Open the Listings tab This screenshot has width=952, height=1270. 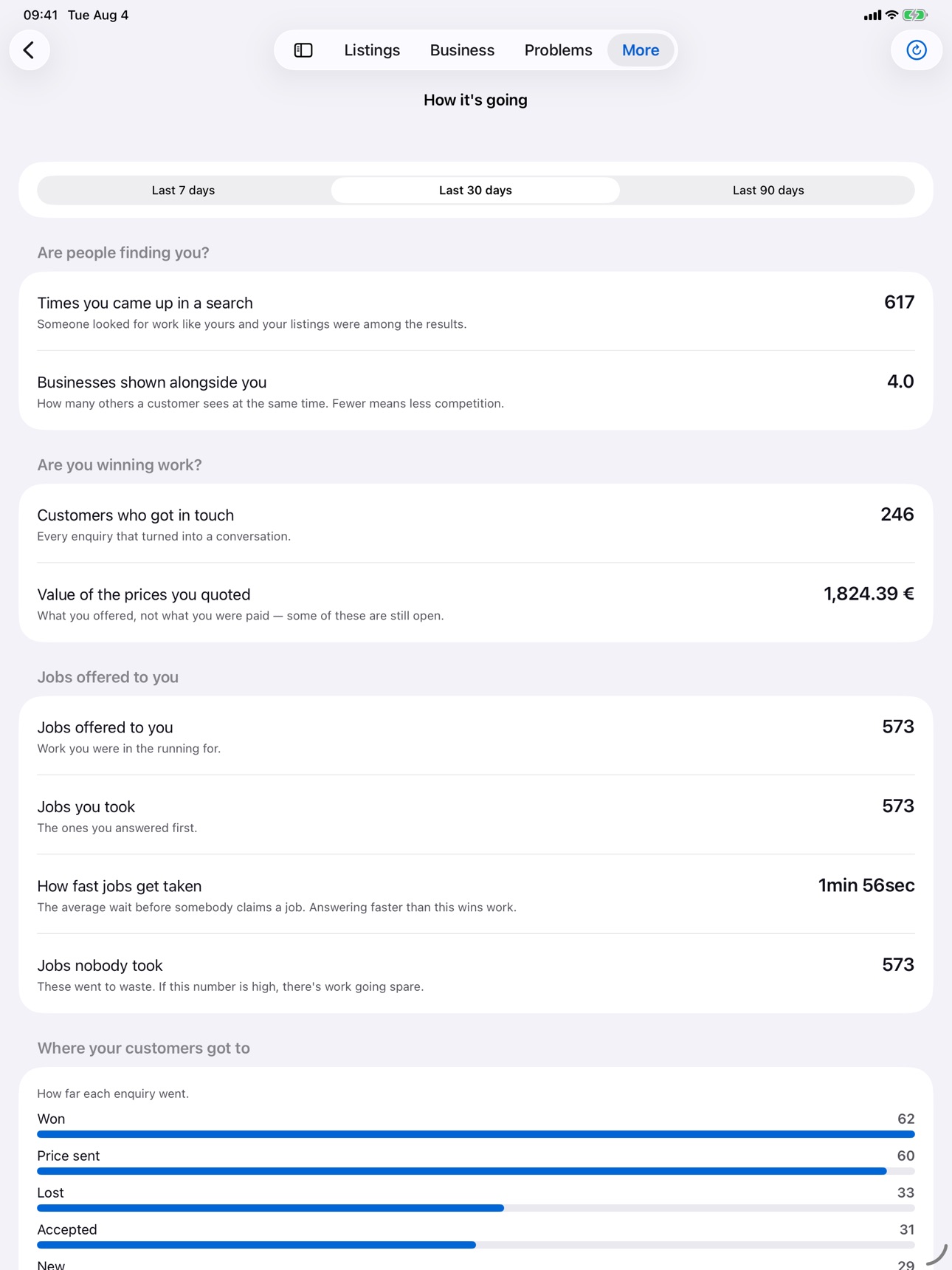372,50
